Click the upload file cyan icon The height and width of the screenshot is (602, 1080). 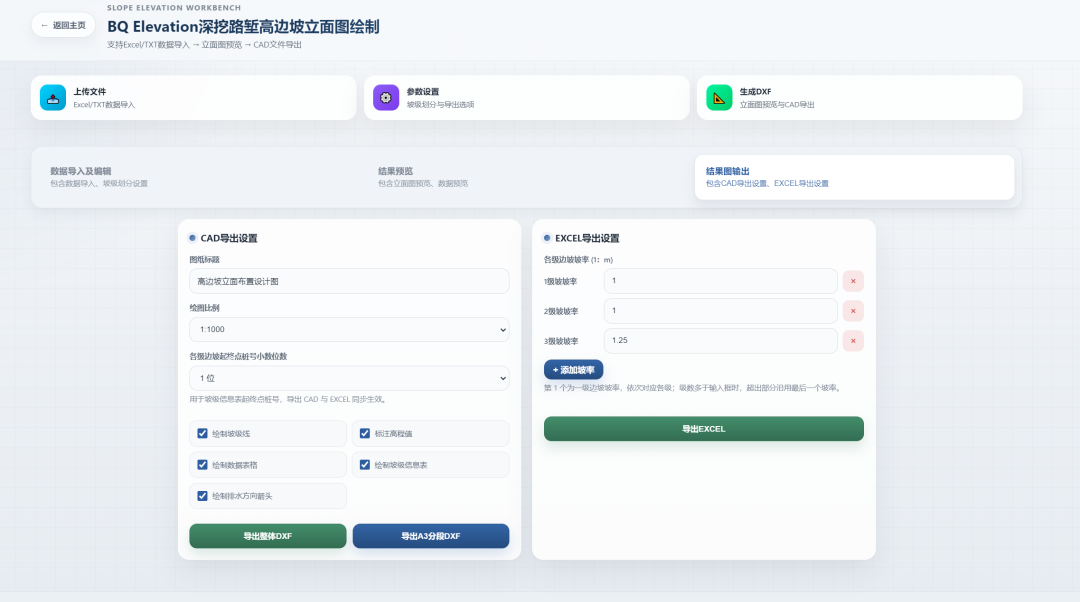pyautogui.click(x=53, y=98)
